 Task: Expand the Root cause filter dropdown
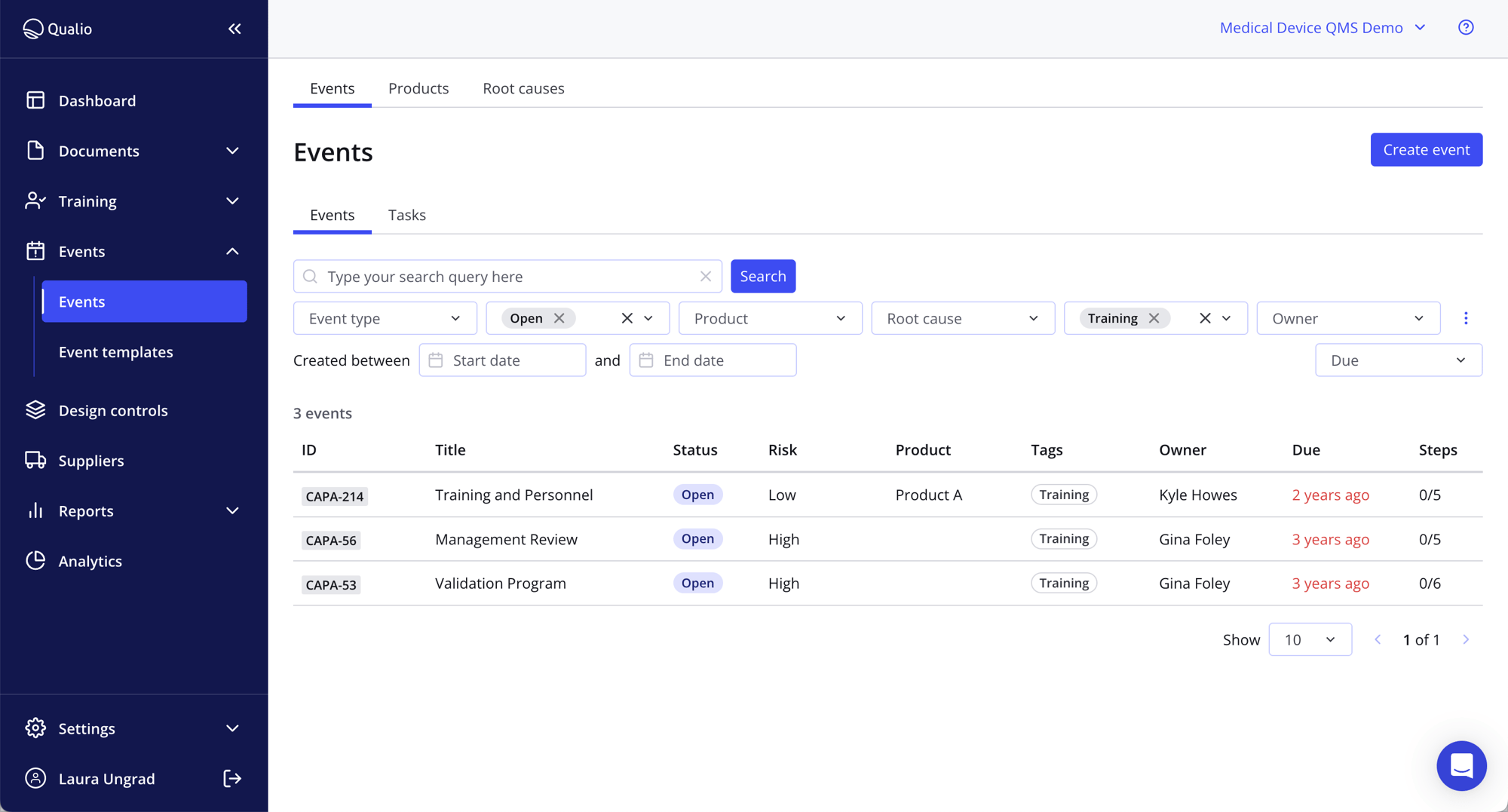[962, 317]
